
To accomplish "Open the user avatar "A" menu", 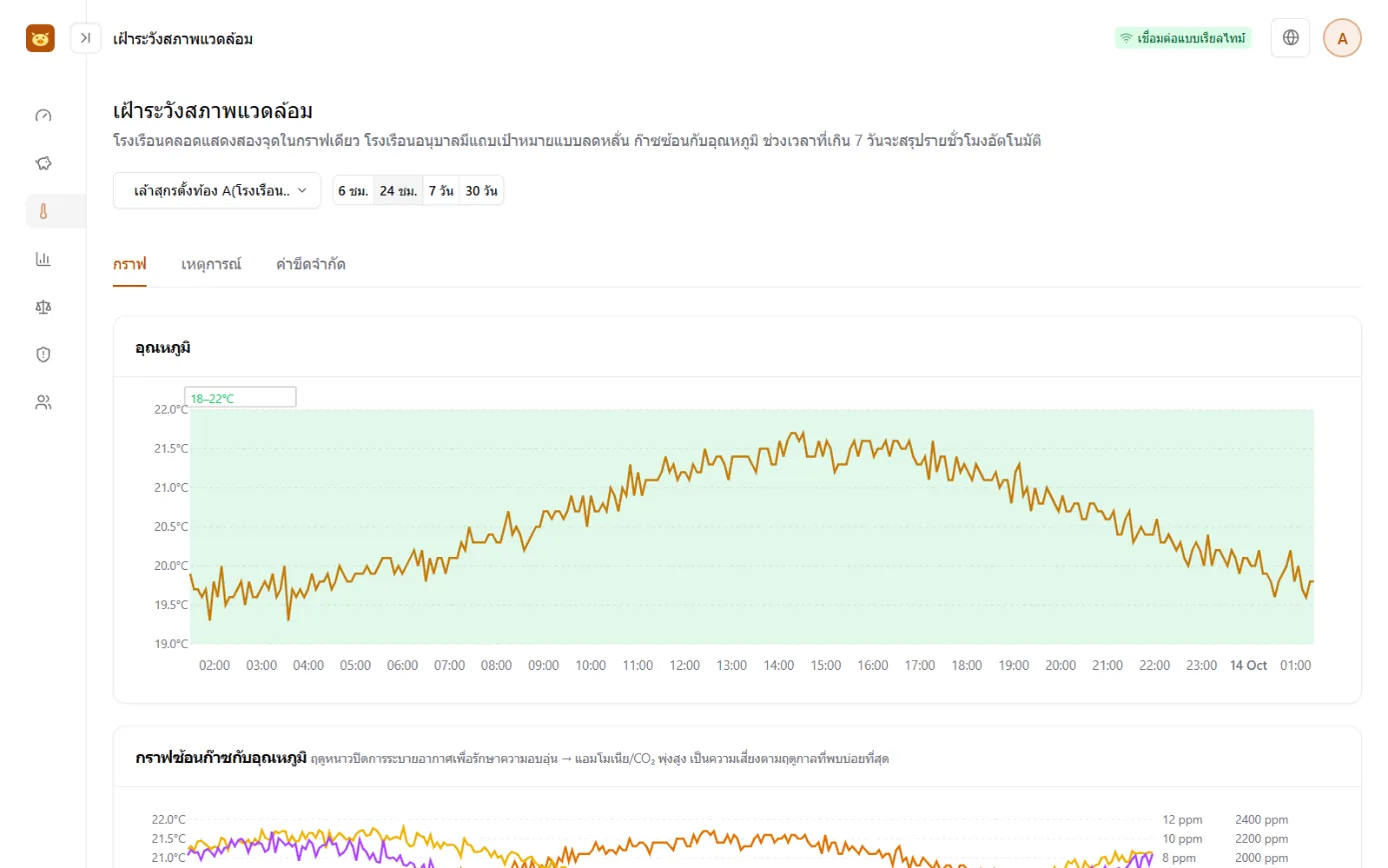I will pos(1342,38).
